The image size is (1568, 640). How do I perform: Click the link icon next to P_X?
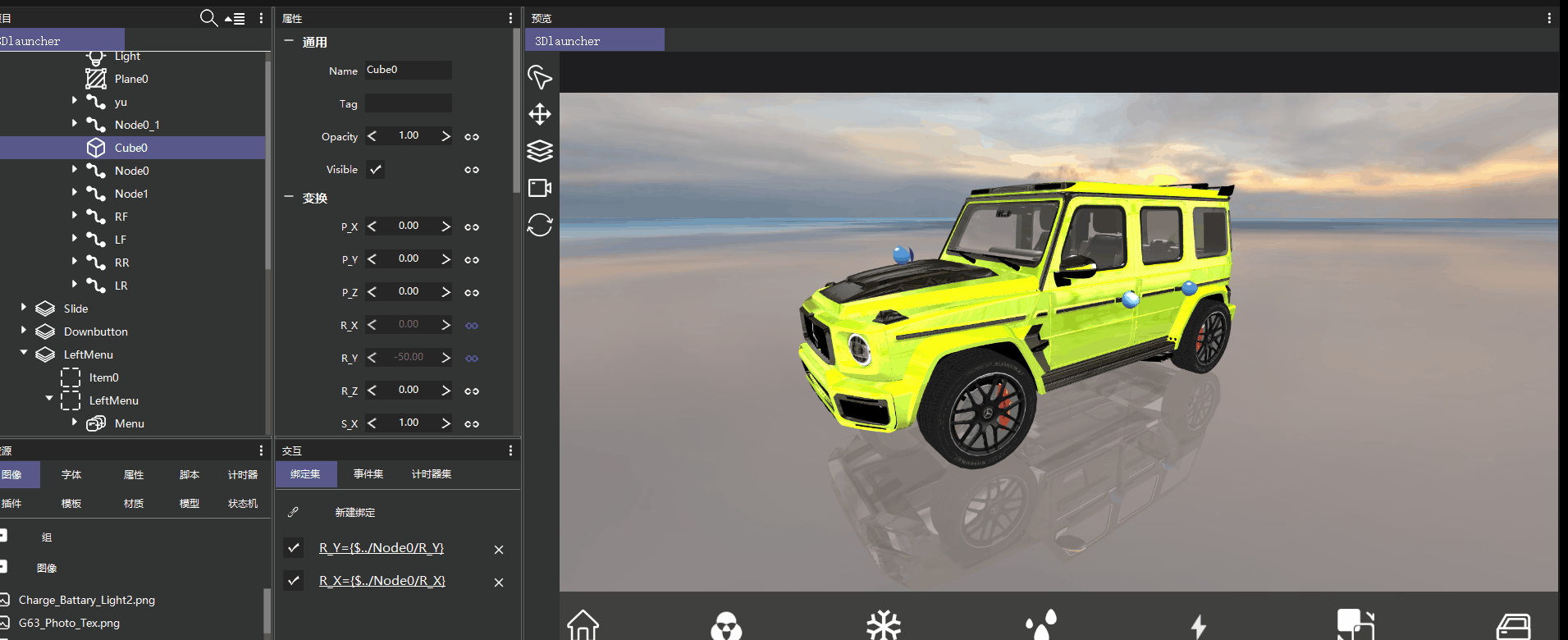click(472, 227)
